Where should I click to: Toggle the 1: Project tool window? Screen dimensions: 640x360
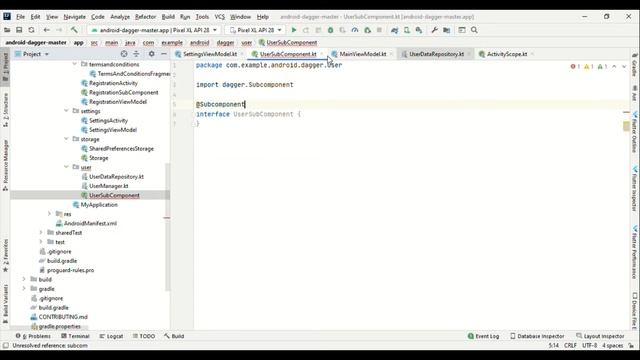pos(5,67)
